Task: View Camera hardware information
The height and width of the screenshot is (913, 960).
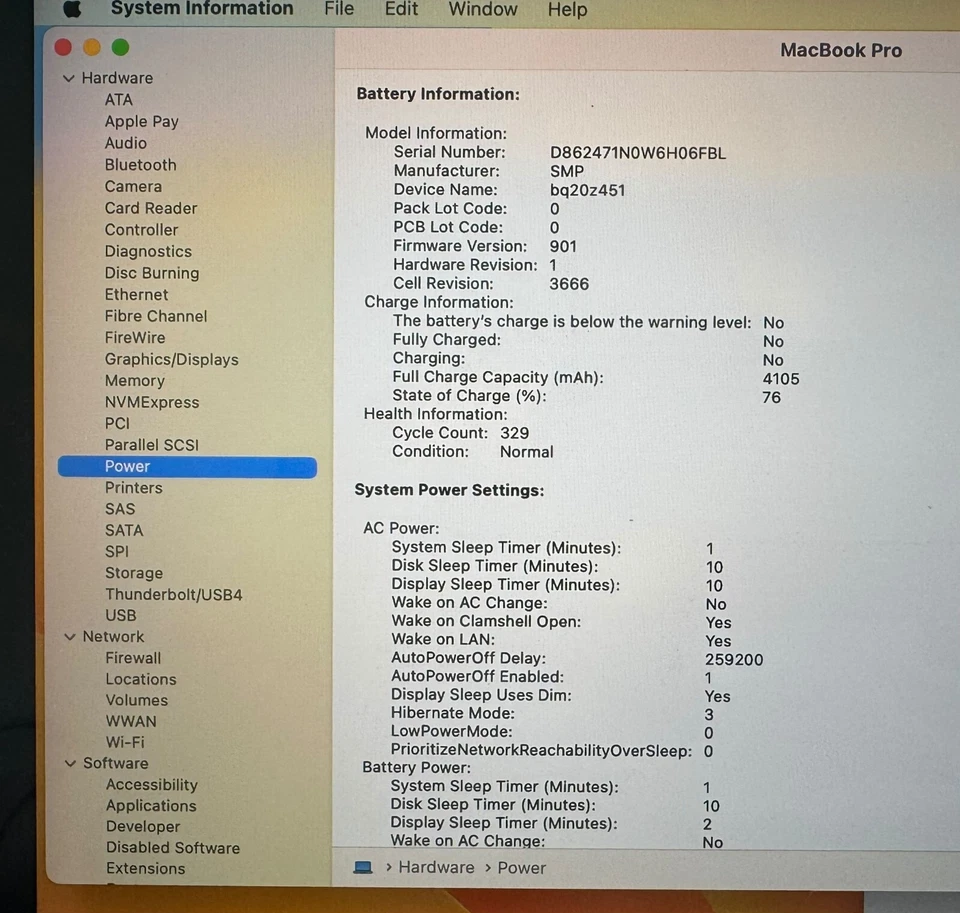Action: coord(133,186)
